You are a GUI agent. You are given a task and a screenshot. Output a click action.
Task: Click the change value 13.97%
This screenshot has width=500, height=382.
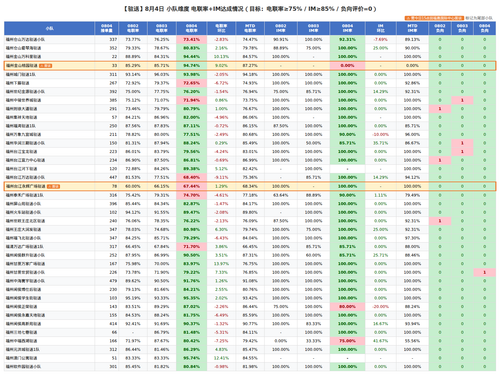click(x=221, y=264)
